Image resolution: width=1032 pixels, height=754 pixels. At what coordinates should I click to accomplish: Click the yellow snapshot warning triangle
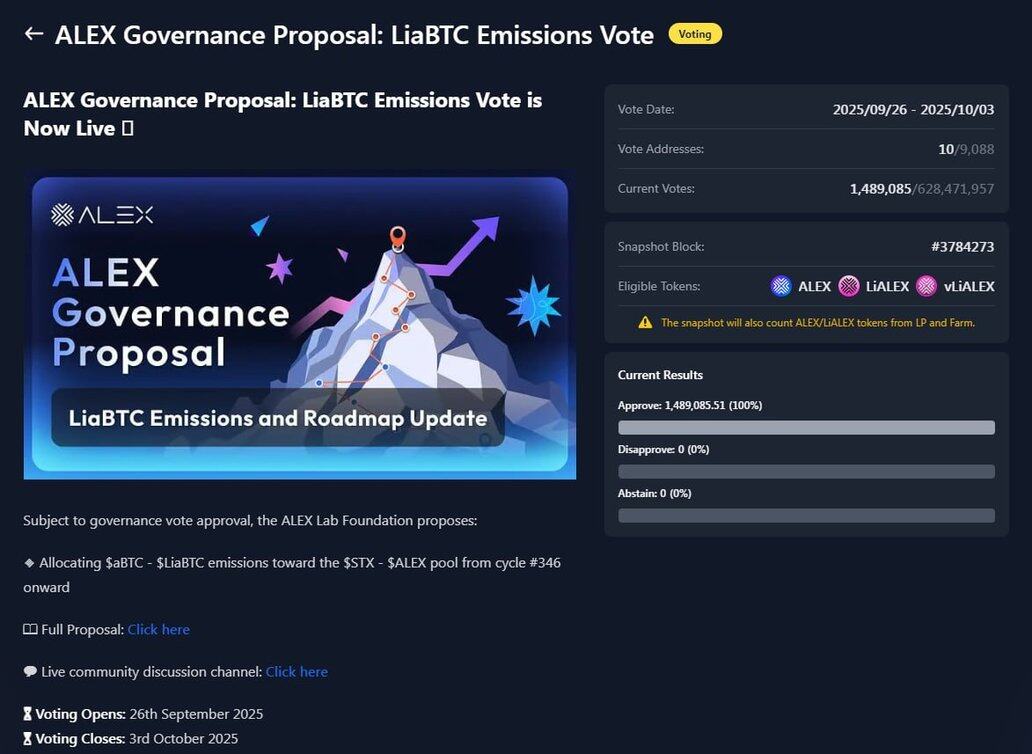point(645,322)
